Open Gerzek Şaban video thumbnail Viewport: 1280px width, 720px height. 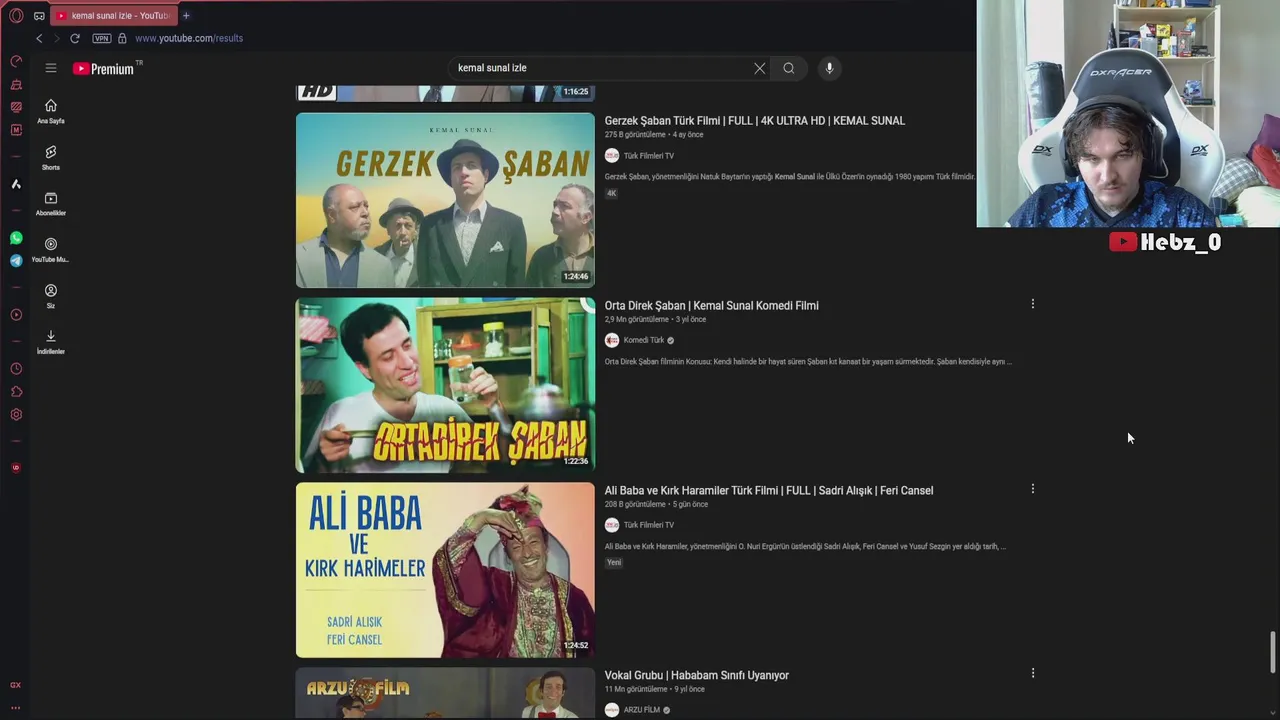[x=445, y=200]
